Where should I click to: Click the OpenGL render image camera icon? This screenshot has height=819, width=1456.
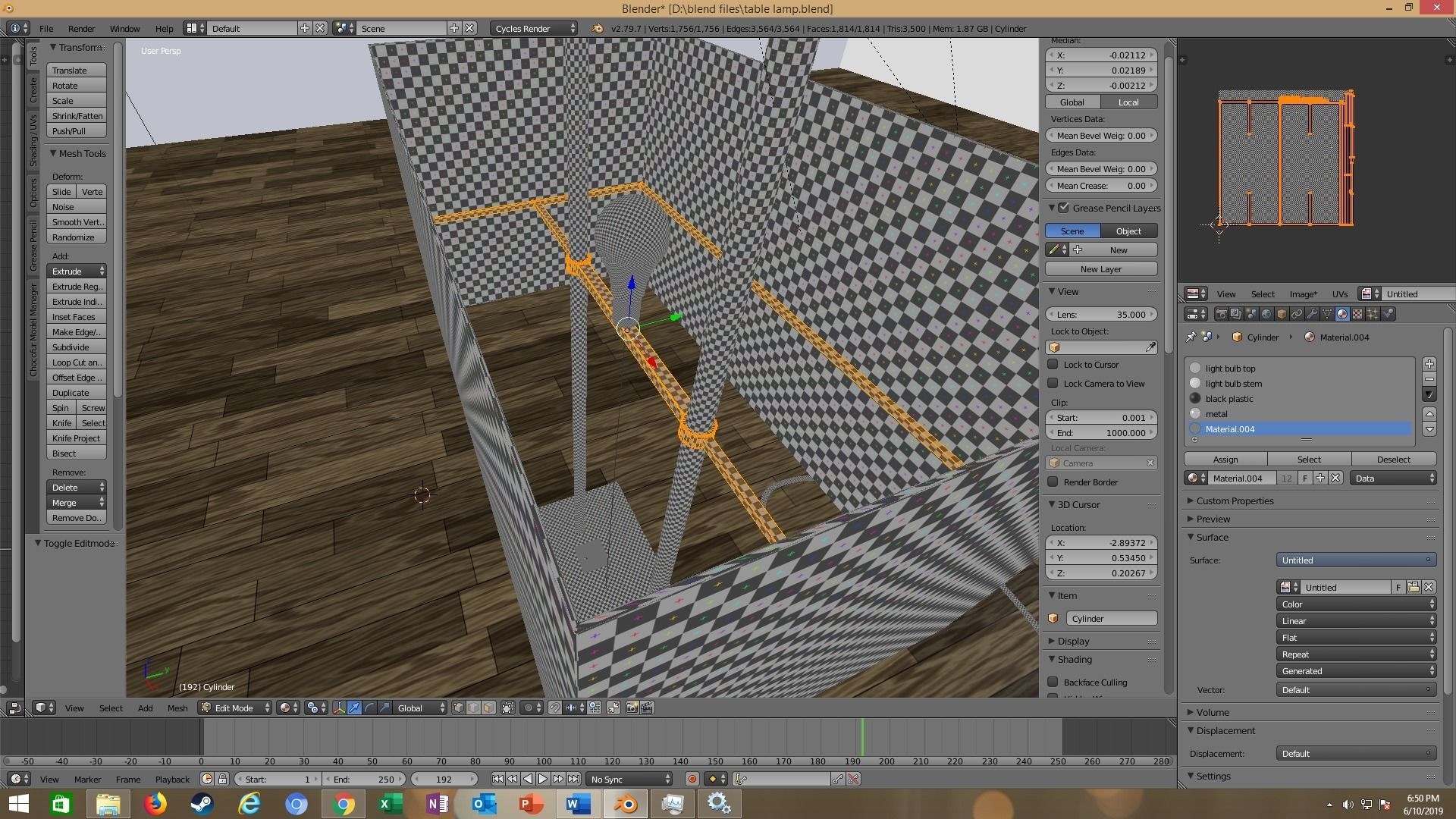(x=632, y=708)
